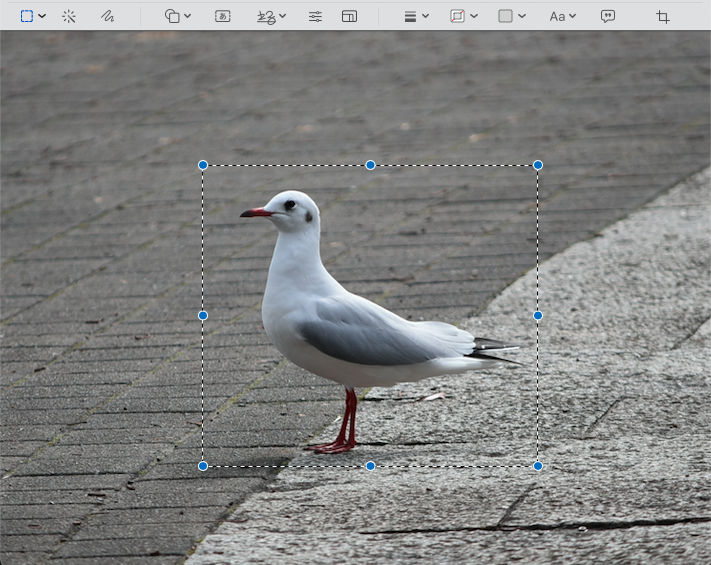Screen dimensions: 711x565
Task: Open the Shape Style line thickness menu
Action: [416, 17]
